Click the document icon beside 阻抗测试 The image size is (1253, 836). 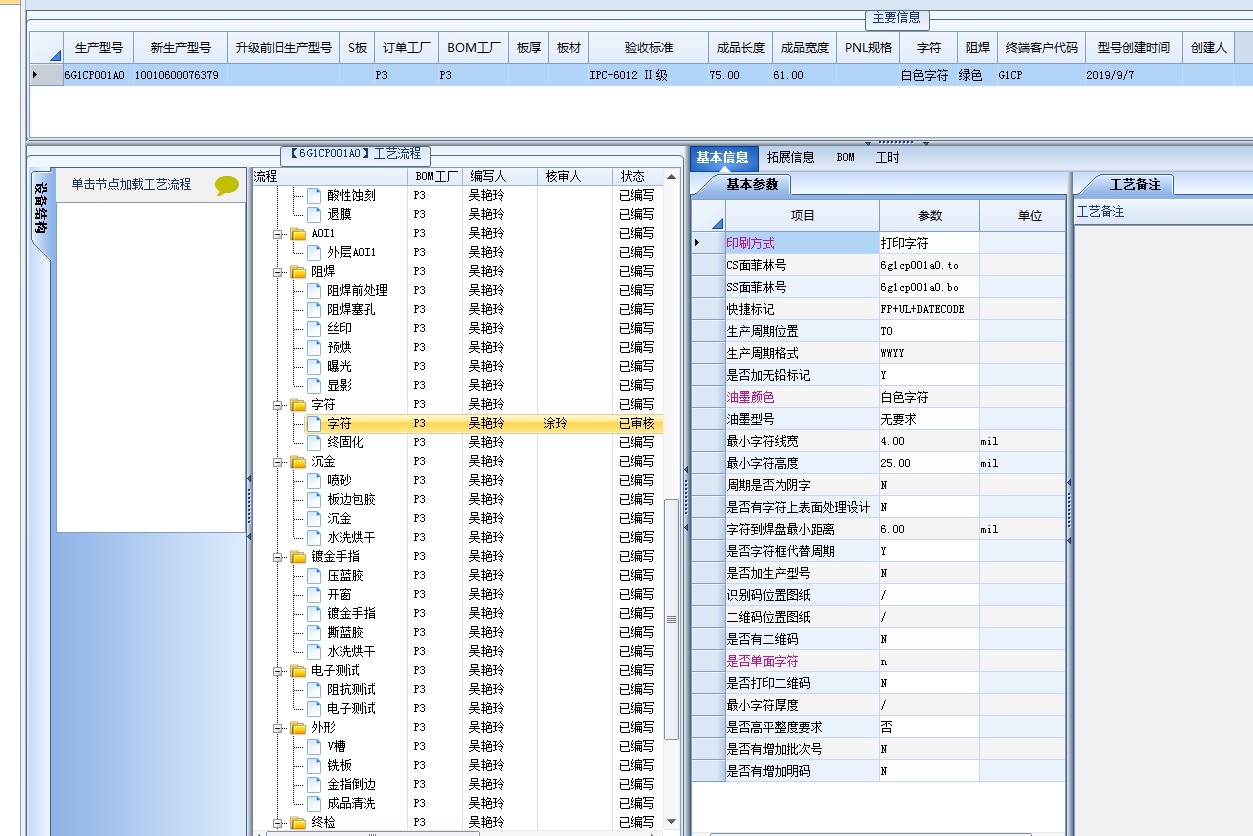(314, 689)
